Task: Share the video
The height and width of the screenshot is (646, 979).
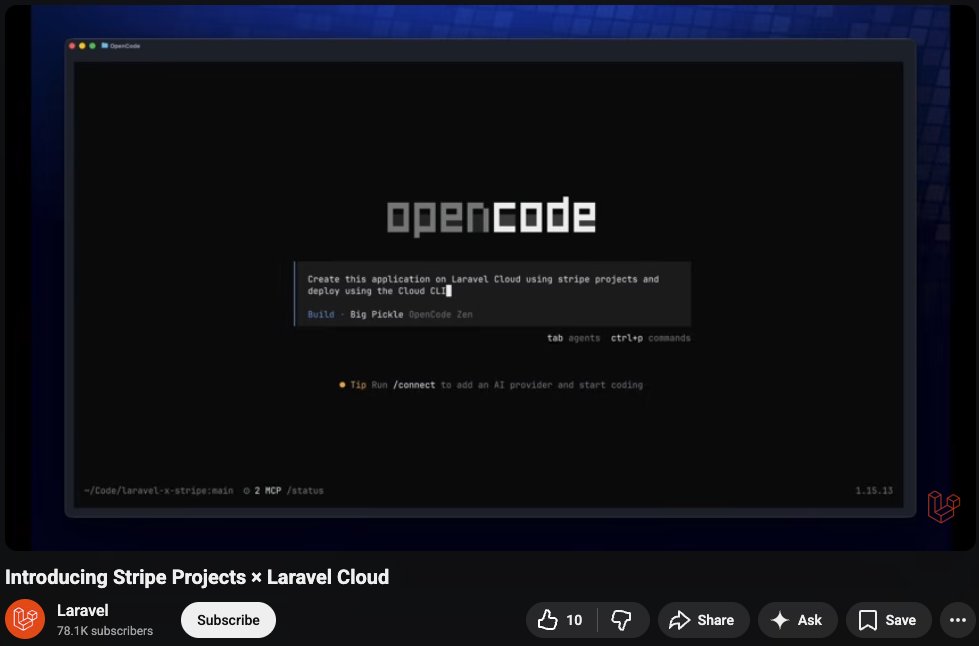Action: 704,620
